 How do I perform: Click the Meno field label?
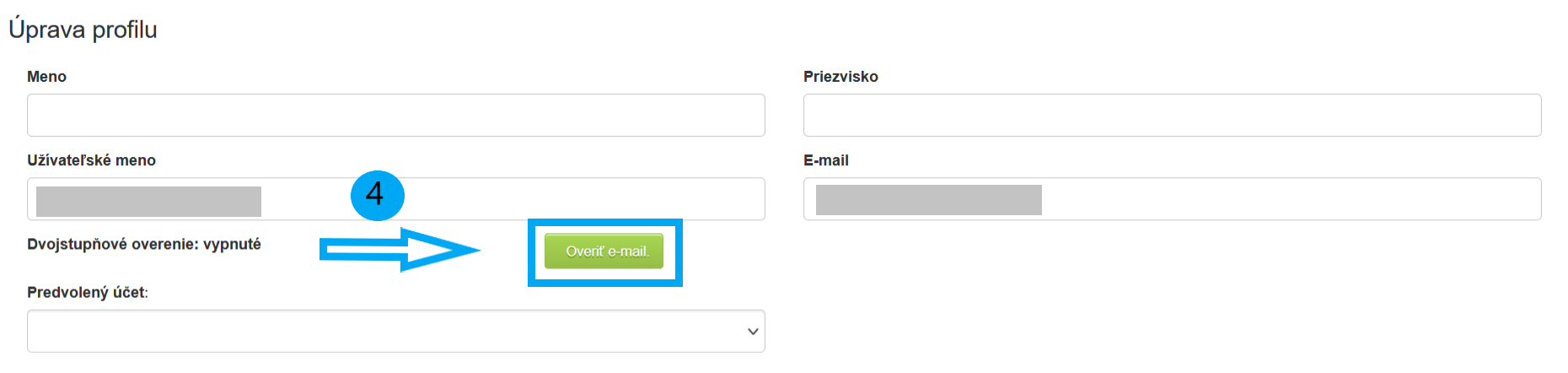[46, 77]
